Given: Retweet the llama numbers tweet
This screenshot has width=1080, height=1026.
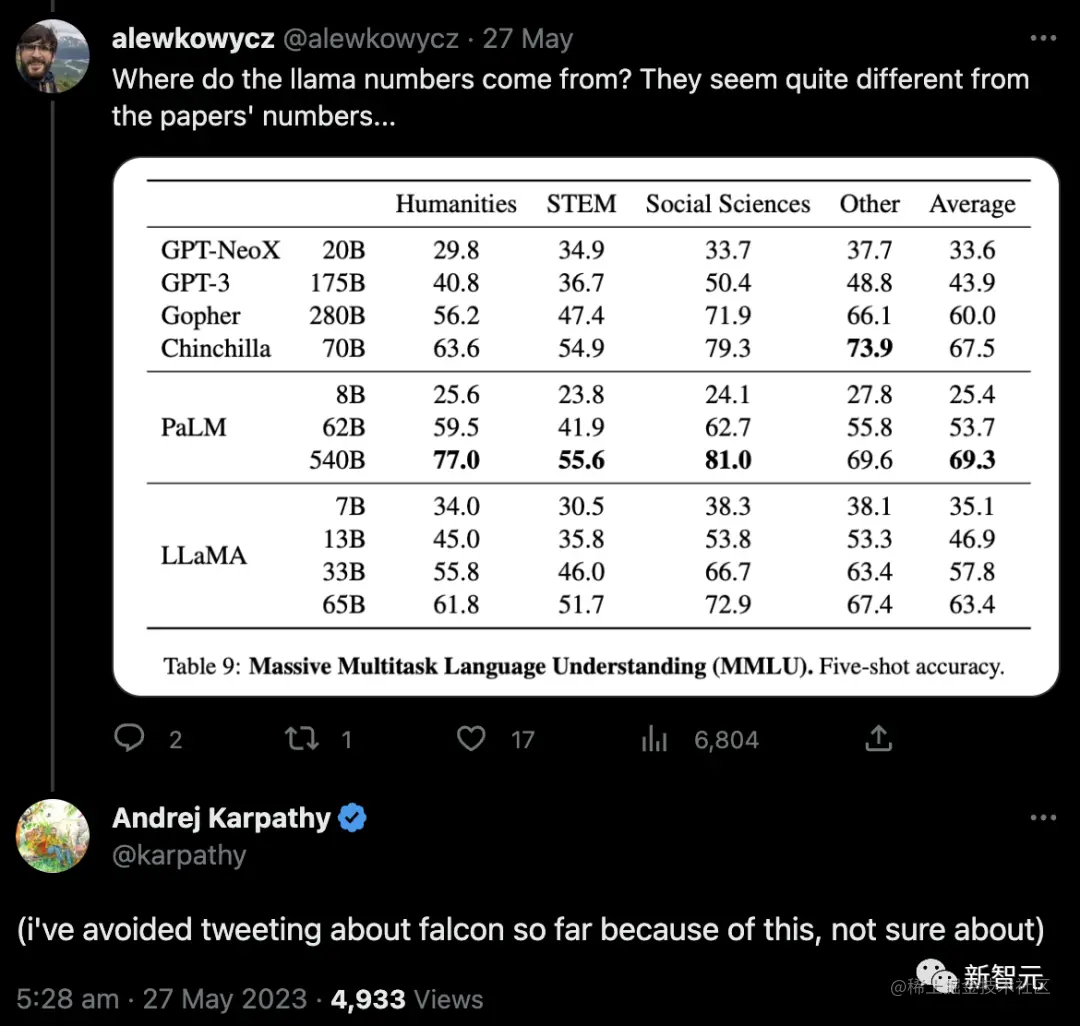Looking at the screenshot, I should click(301, 739).
